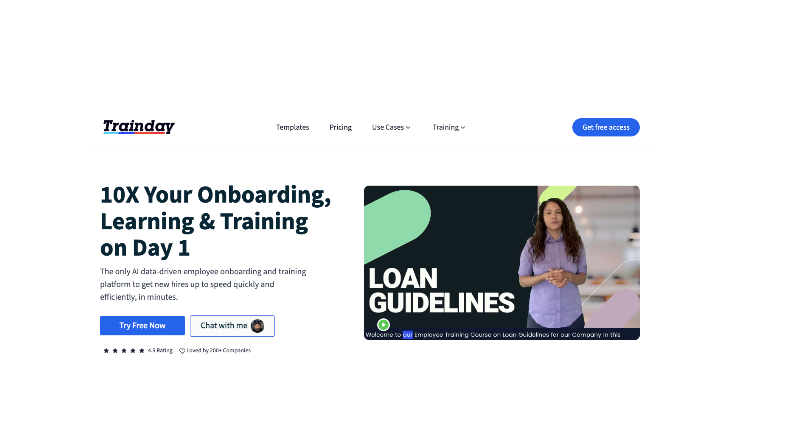Click the heart icon beside Loved by Companies
Image resolution: width=800 pixels, height=424 pixels.
[x=182, y=351]
